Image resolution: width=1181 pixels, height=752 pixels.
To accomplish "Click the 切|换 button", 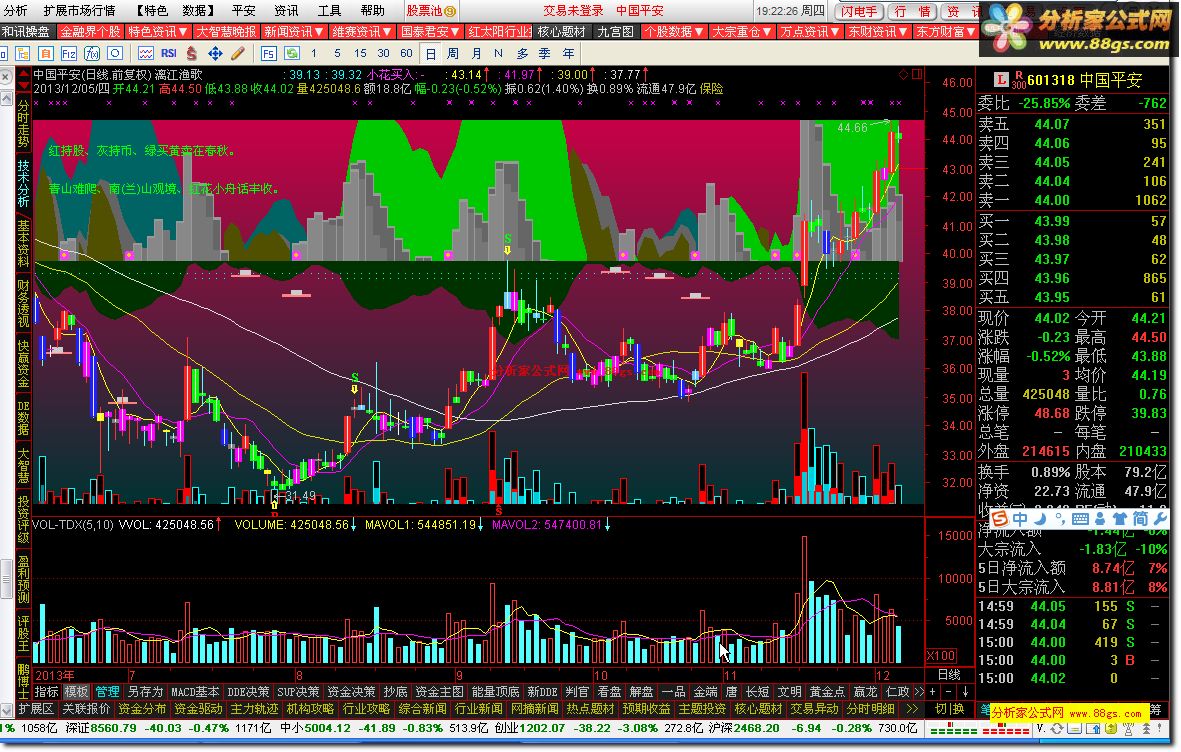I will (x=949, y=709).
